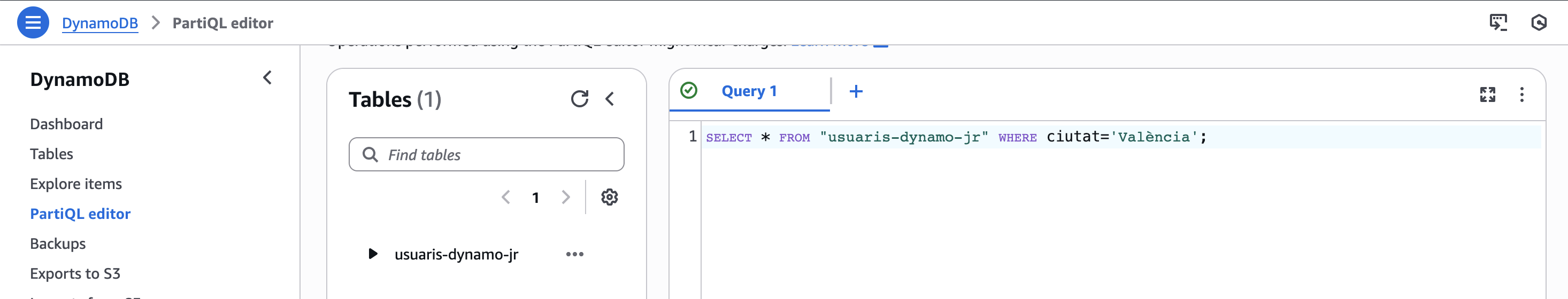The width and height of the screenshot is (1568, 299).
Task: Switch to the Query 1 tab
Action: (x=749, y=91)
